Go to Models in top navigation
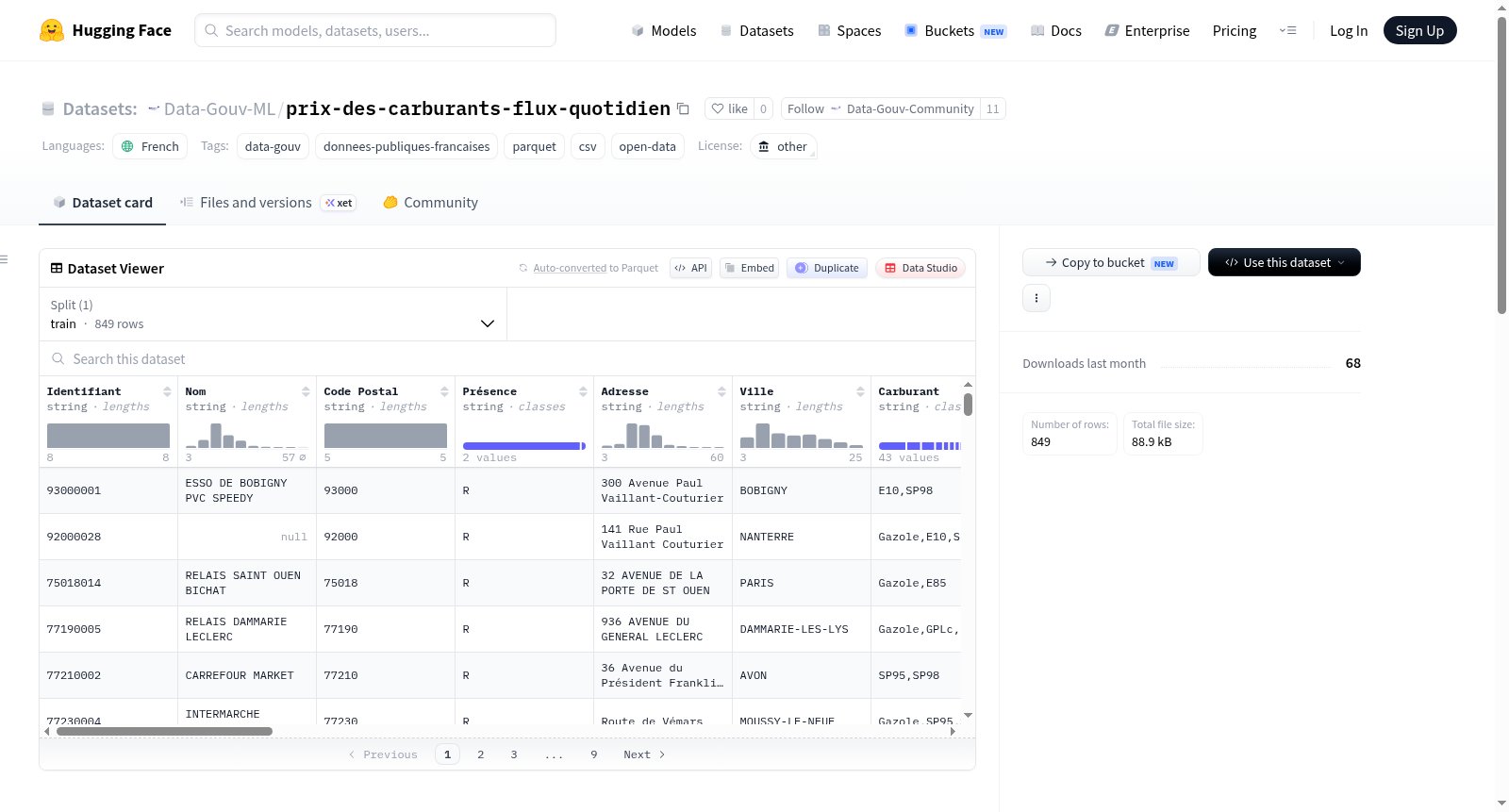This screenshot has width=1509, height=812. (663, 30)
